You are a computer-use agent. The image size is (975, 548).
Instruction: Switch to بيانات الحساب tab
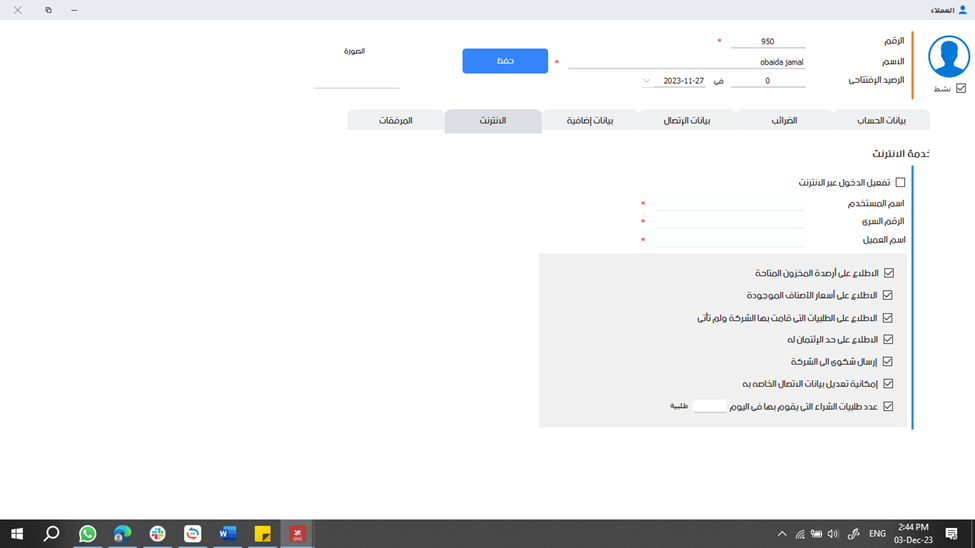[882, 120]
